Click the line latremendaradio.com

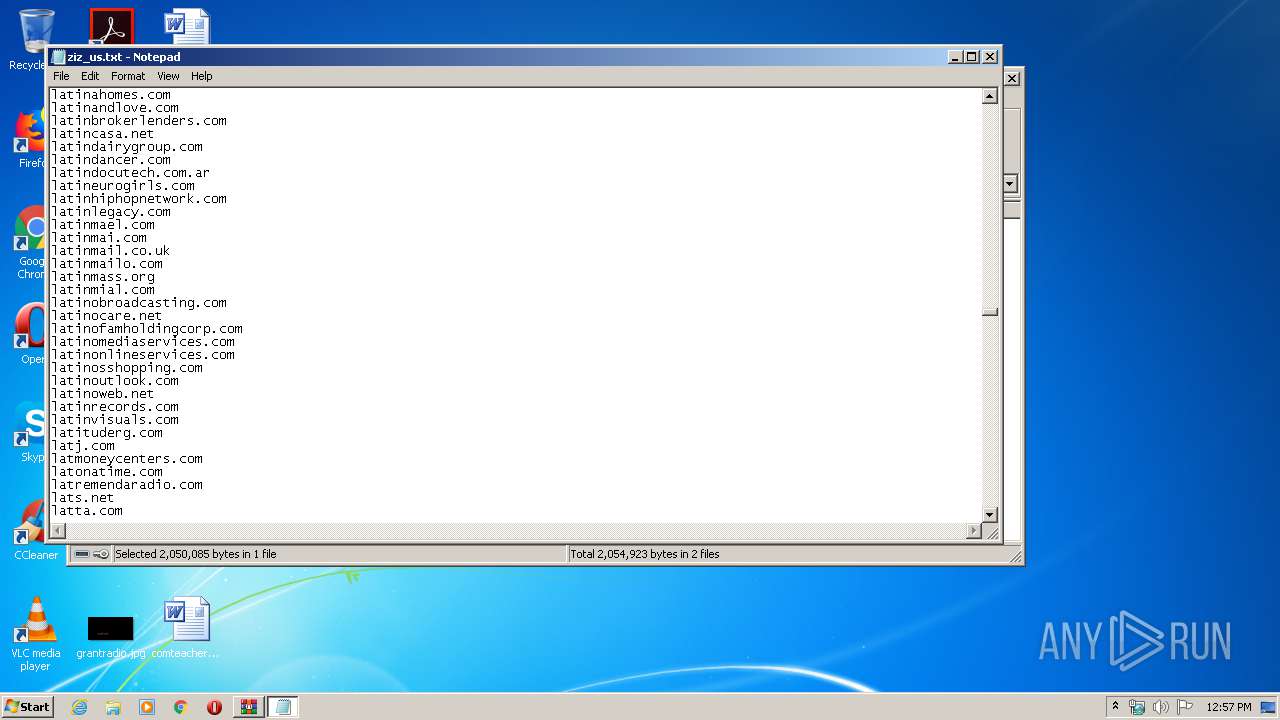[127, 485]
